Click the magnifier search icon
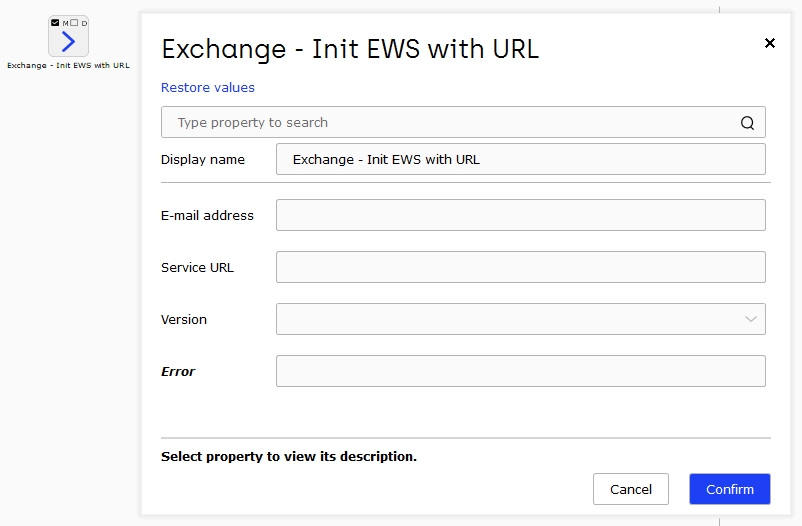Image resolution: width=802 pixels, height=526 pixels. point(747,123)
